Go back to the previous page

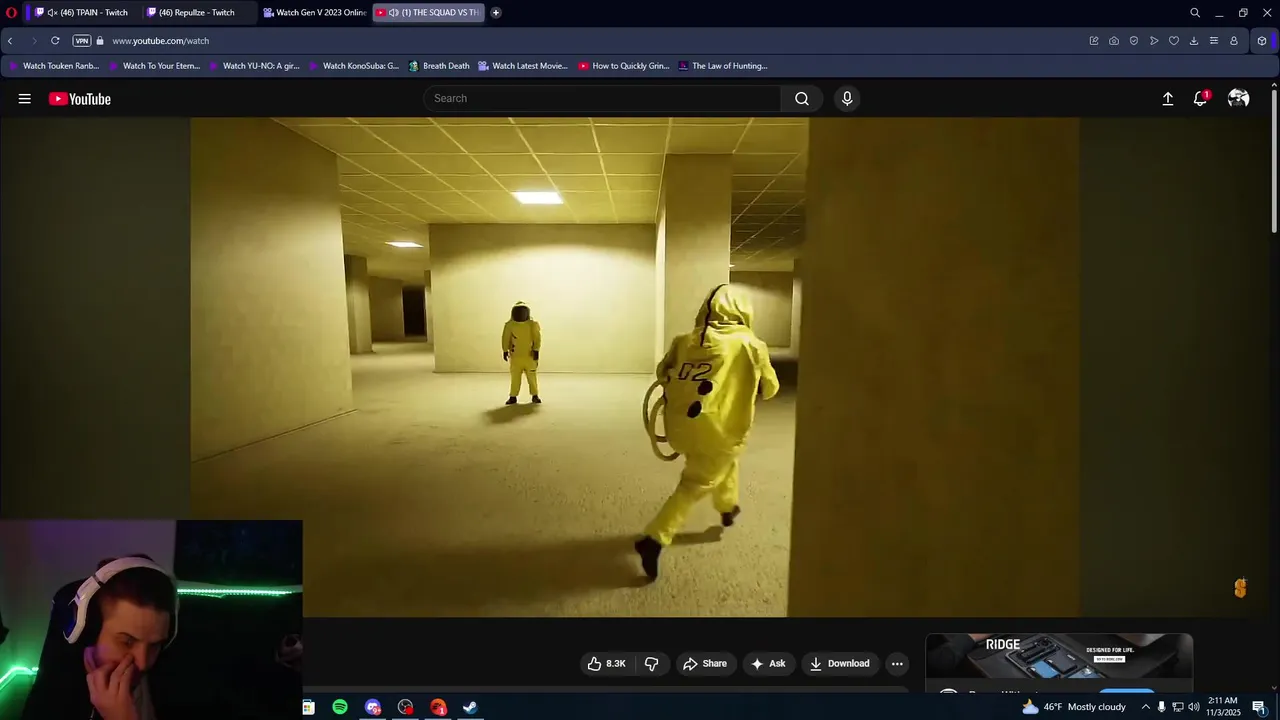(10, 41)
